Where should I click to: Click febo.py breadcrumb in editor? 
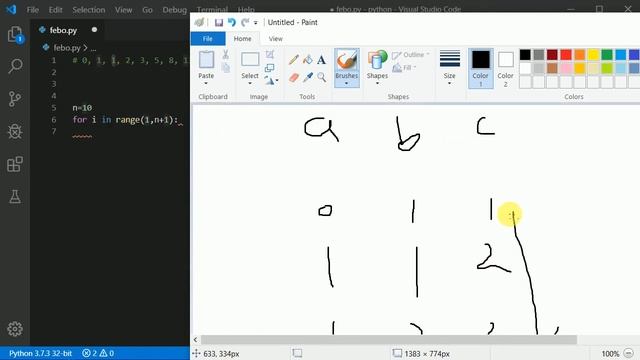tap(67, 48)
